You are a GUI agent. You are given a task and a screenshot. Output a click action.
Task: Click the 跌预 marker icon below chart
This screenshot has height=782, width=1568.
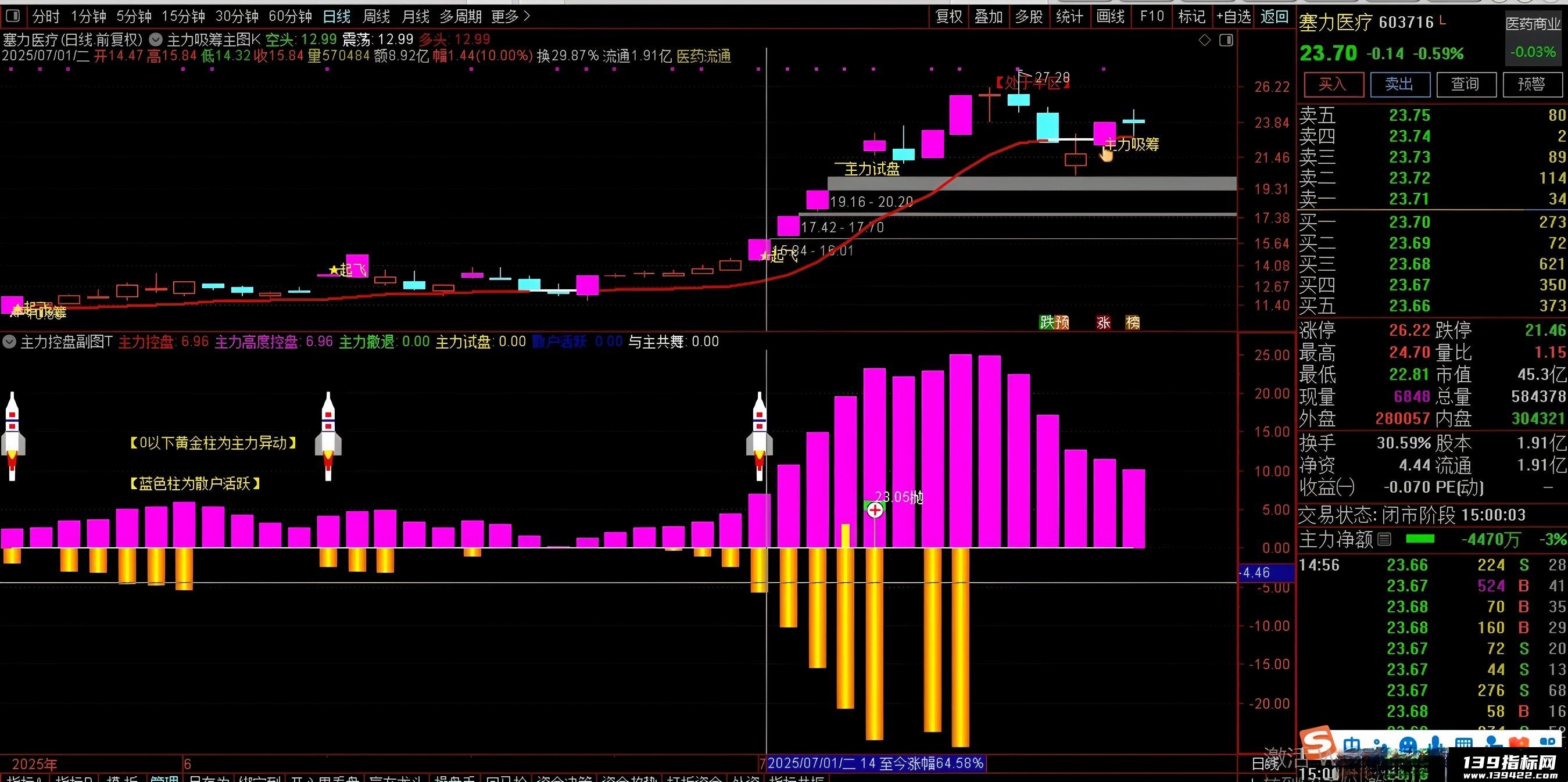(1054, 322)
